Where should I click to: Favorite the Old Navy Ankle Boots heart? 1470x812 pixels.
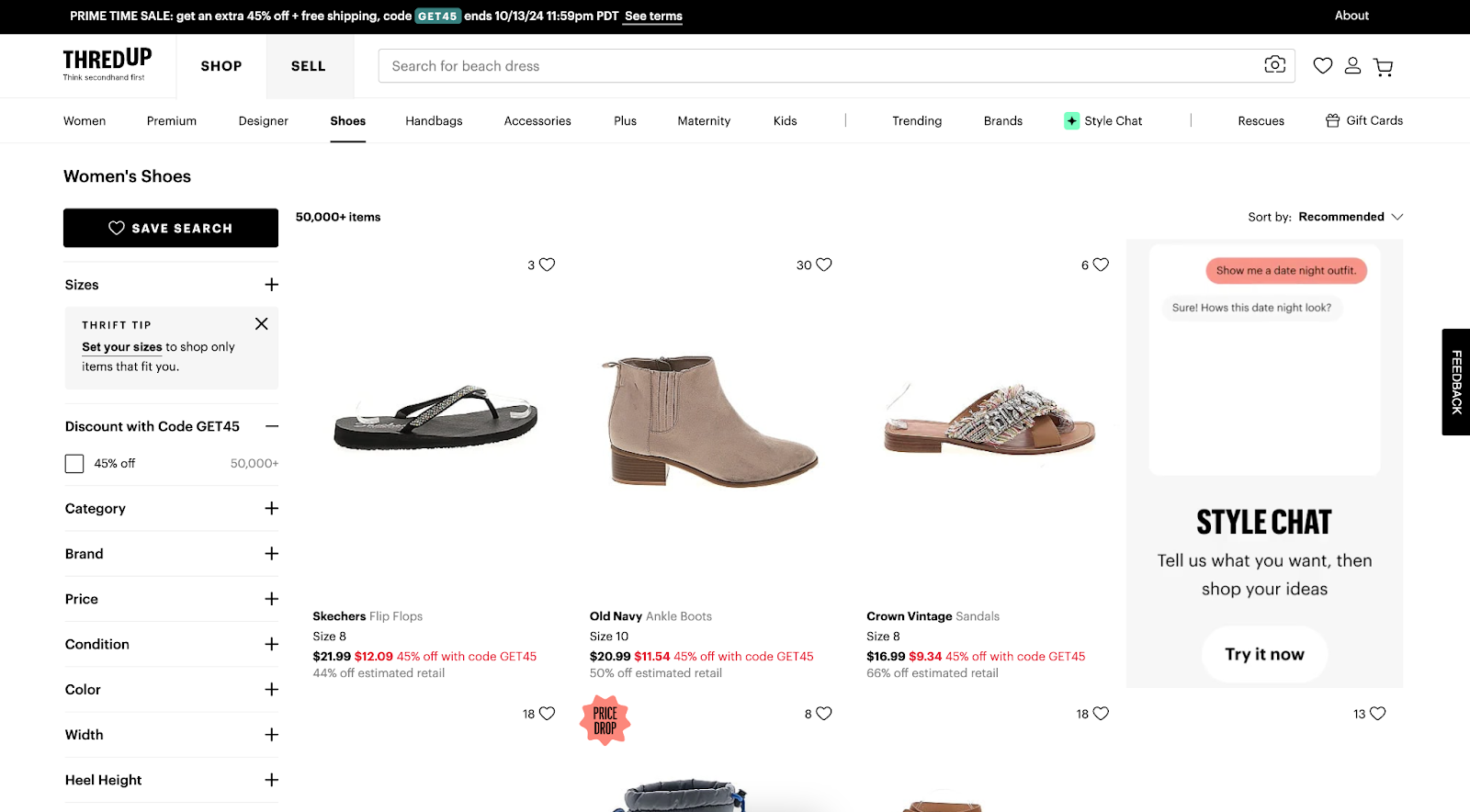coord(824,265)
